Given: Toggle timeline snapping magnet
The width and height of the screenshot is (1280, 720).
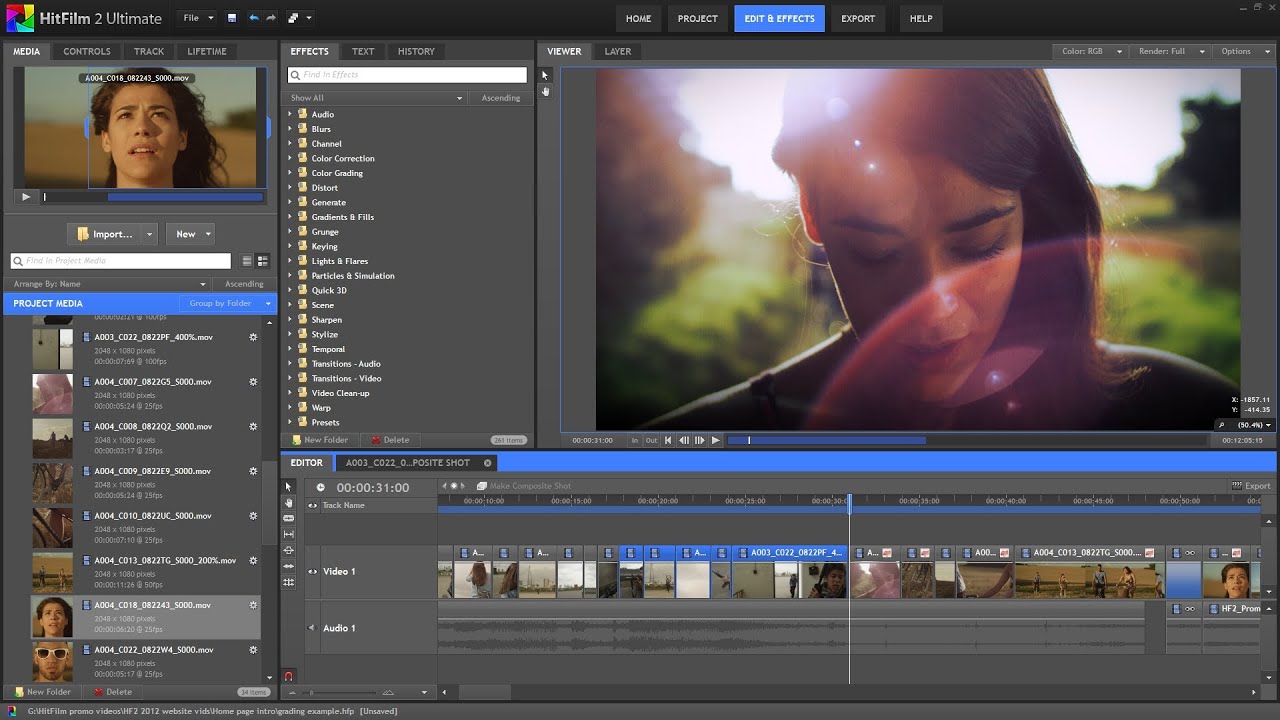Looking at the screenshot, I should tap(289, 676).
